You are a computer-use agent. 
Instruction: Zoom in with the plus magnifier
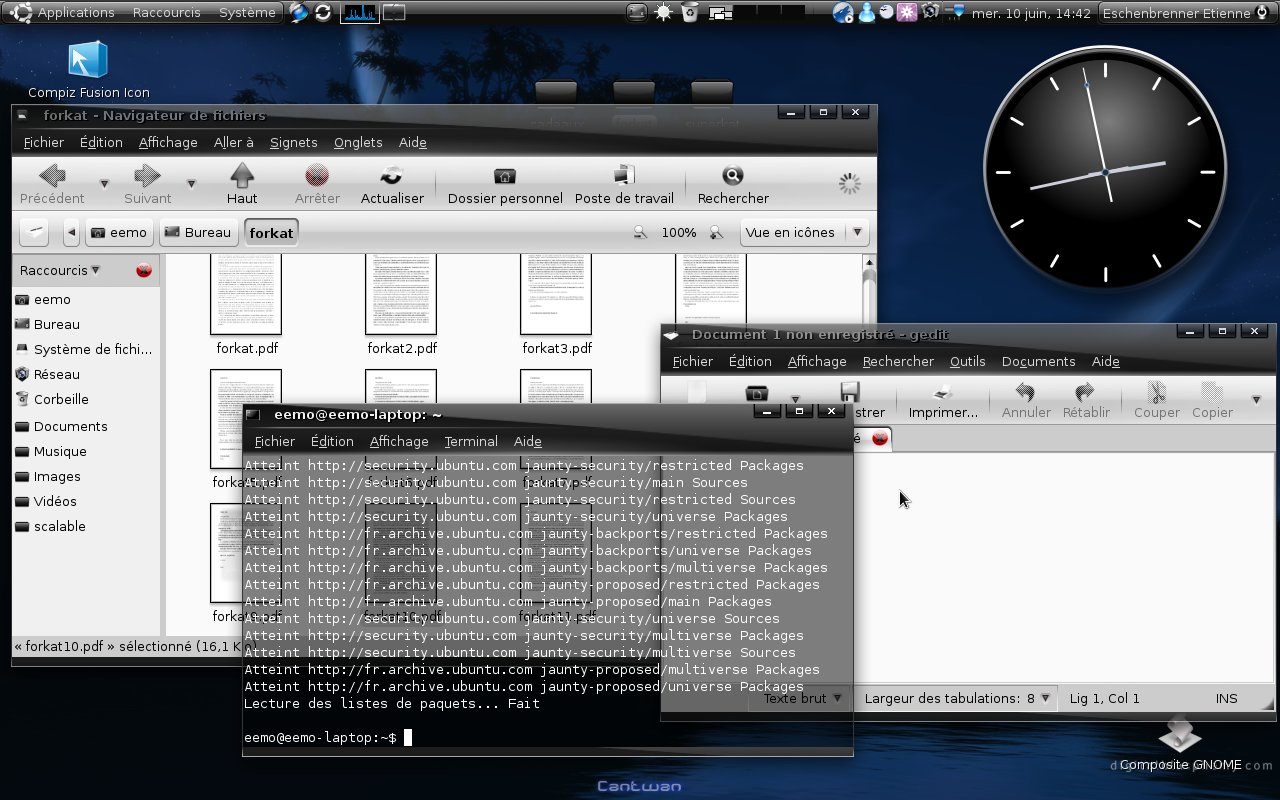click(716, 232)
